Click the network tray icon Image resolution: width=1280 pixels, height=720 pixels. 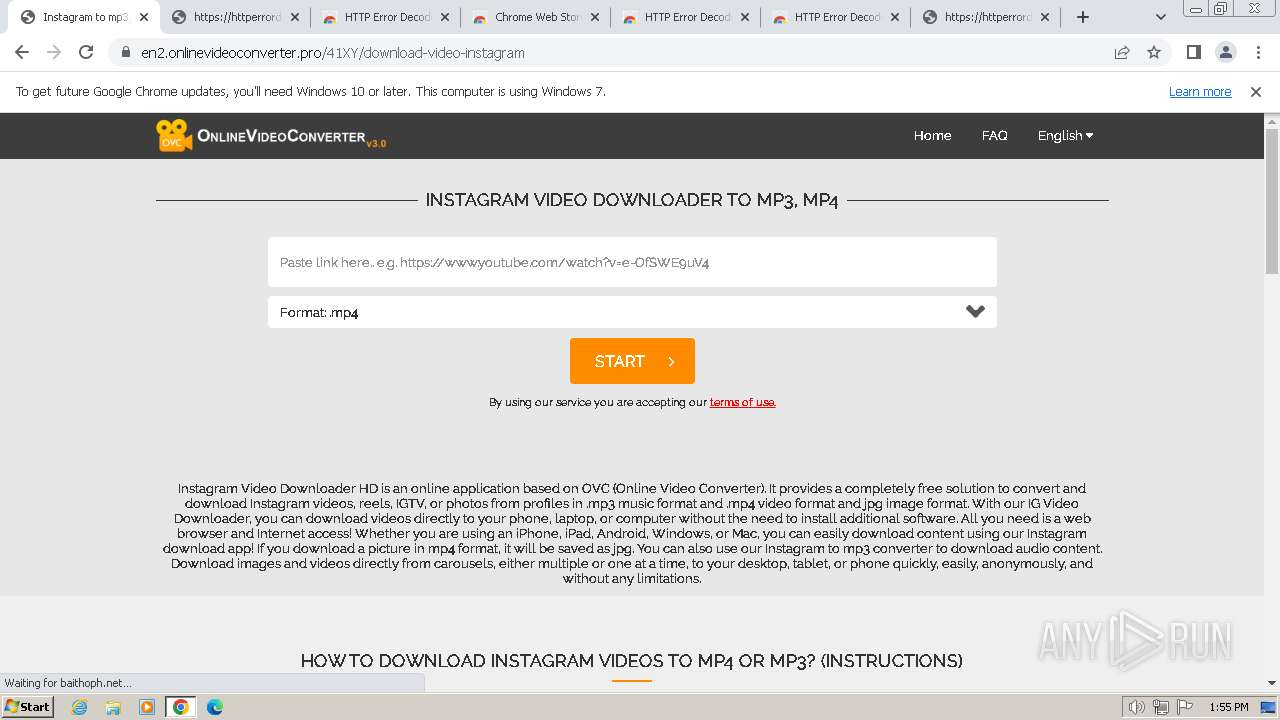tap(1160, 707)
